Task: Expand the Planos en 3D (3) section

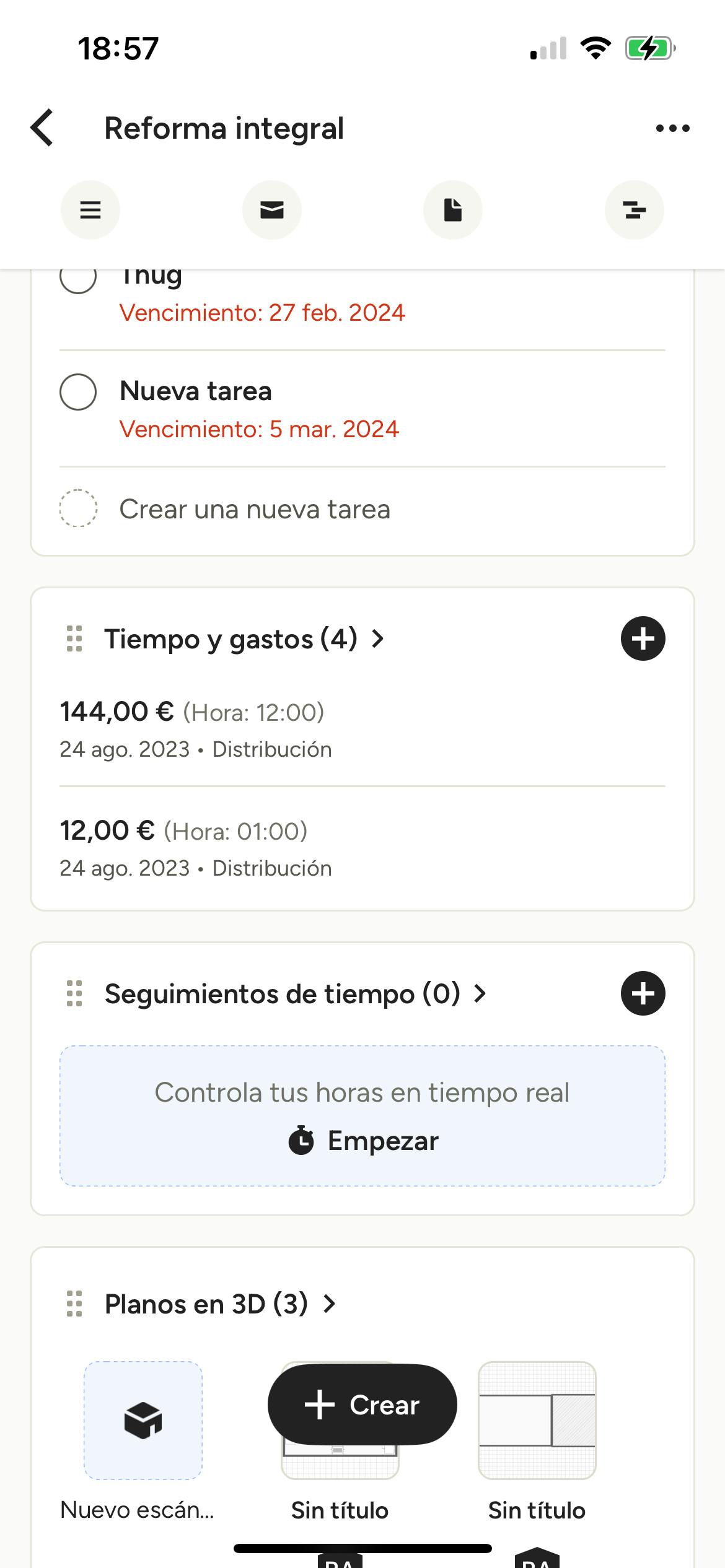Action: coord(220,1304)
